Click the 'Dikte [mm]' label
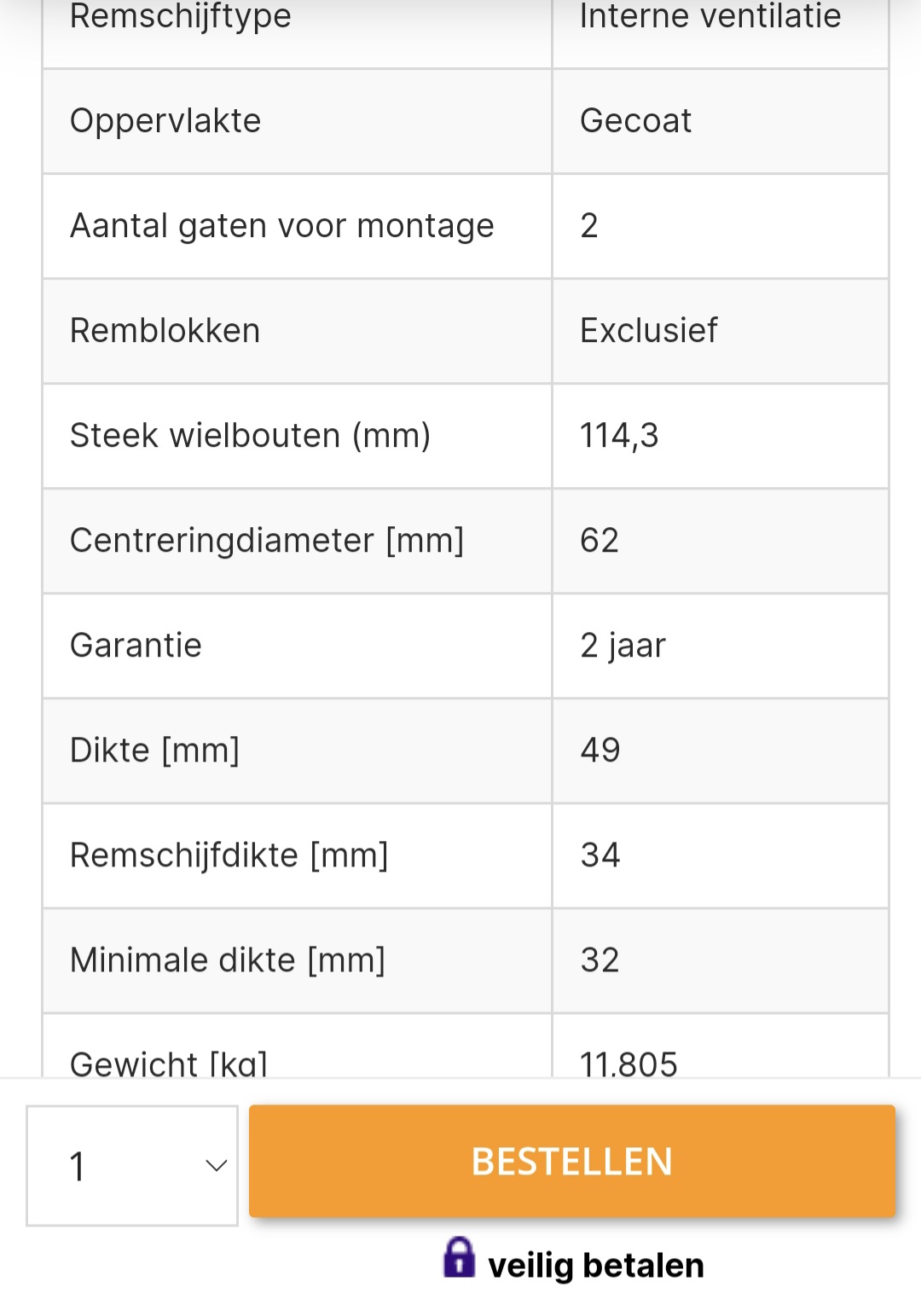 pos(154,751)
